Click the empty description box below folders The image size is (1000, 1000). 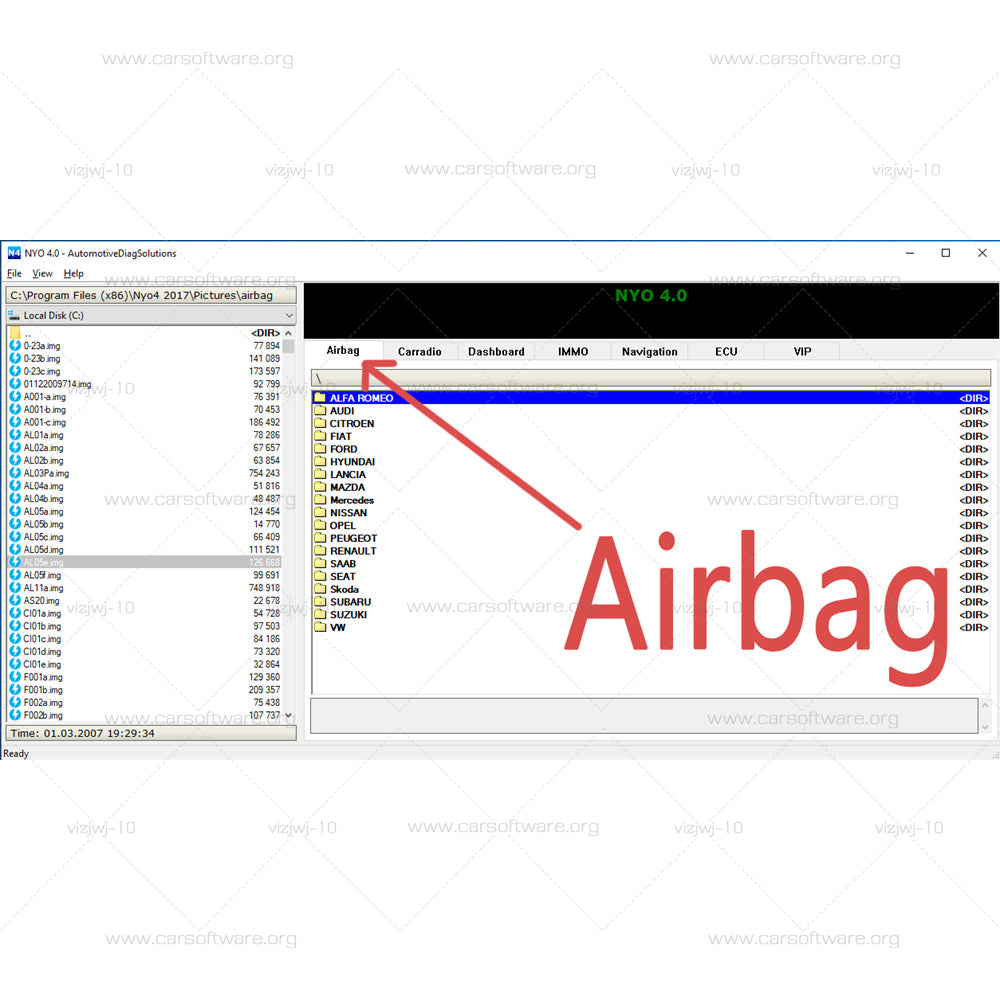(644, 716)
